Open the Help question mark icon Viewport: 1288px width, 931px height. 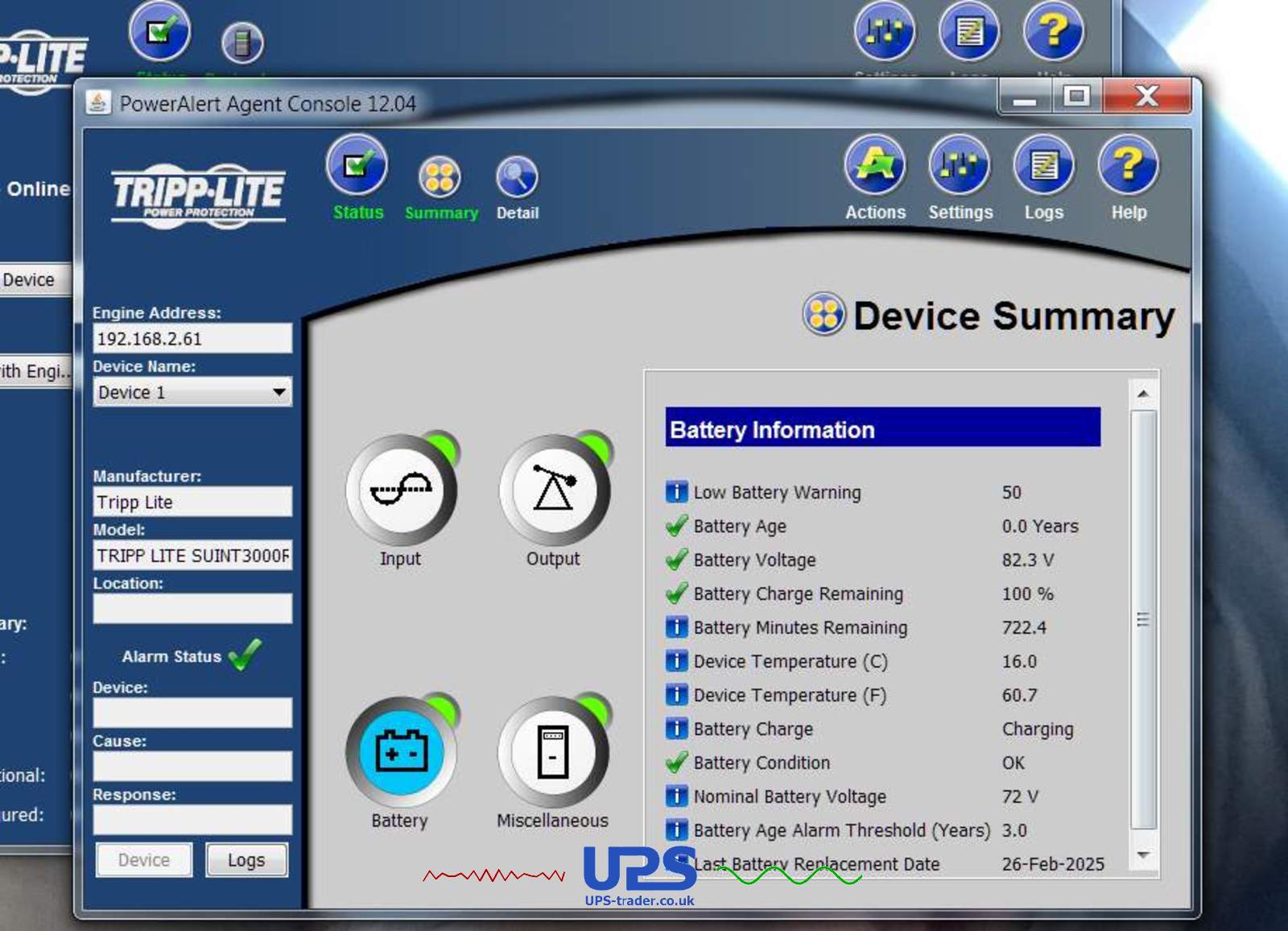[x=1129, y=166]
